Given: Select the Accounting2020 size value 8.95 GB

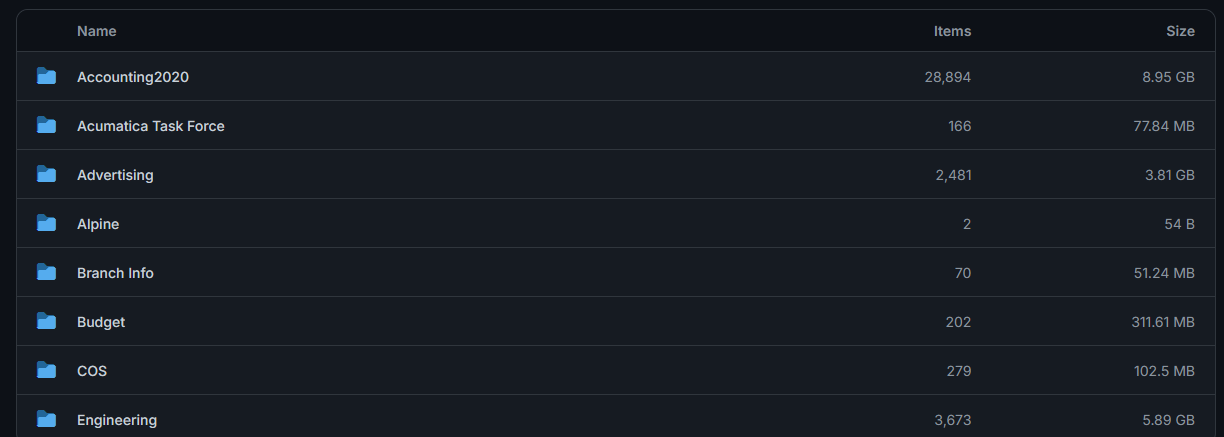Looking at the screenshot, I should (1168, 77).
